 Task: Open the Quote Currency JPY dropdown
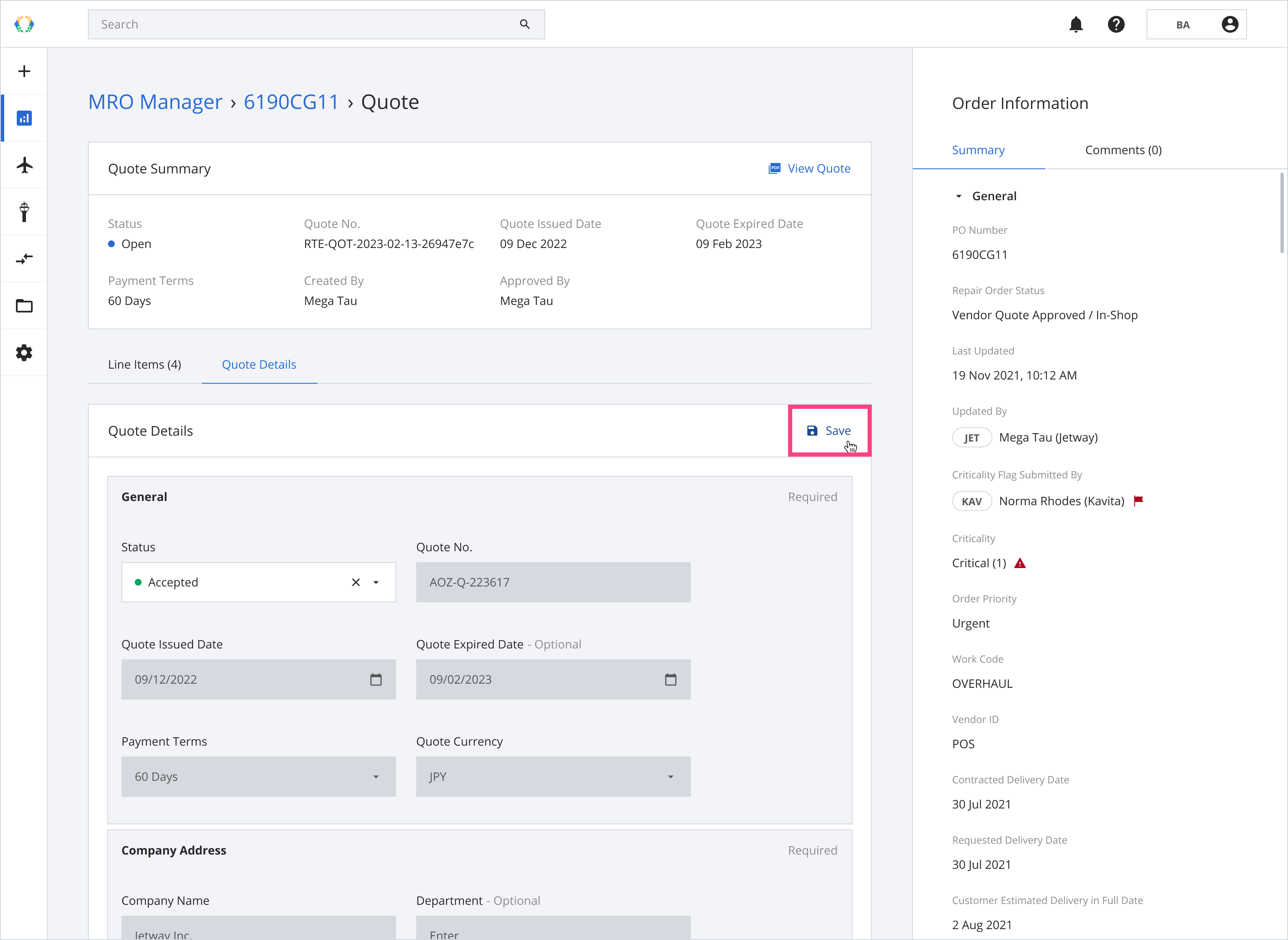pyautogui.click(x=553, y=777)
